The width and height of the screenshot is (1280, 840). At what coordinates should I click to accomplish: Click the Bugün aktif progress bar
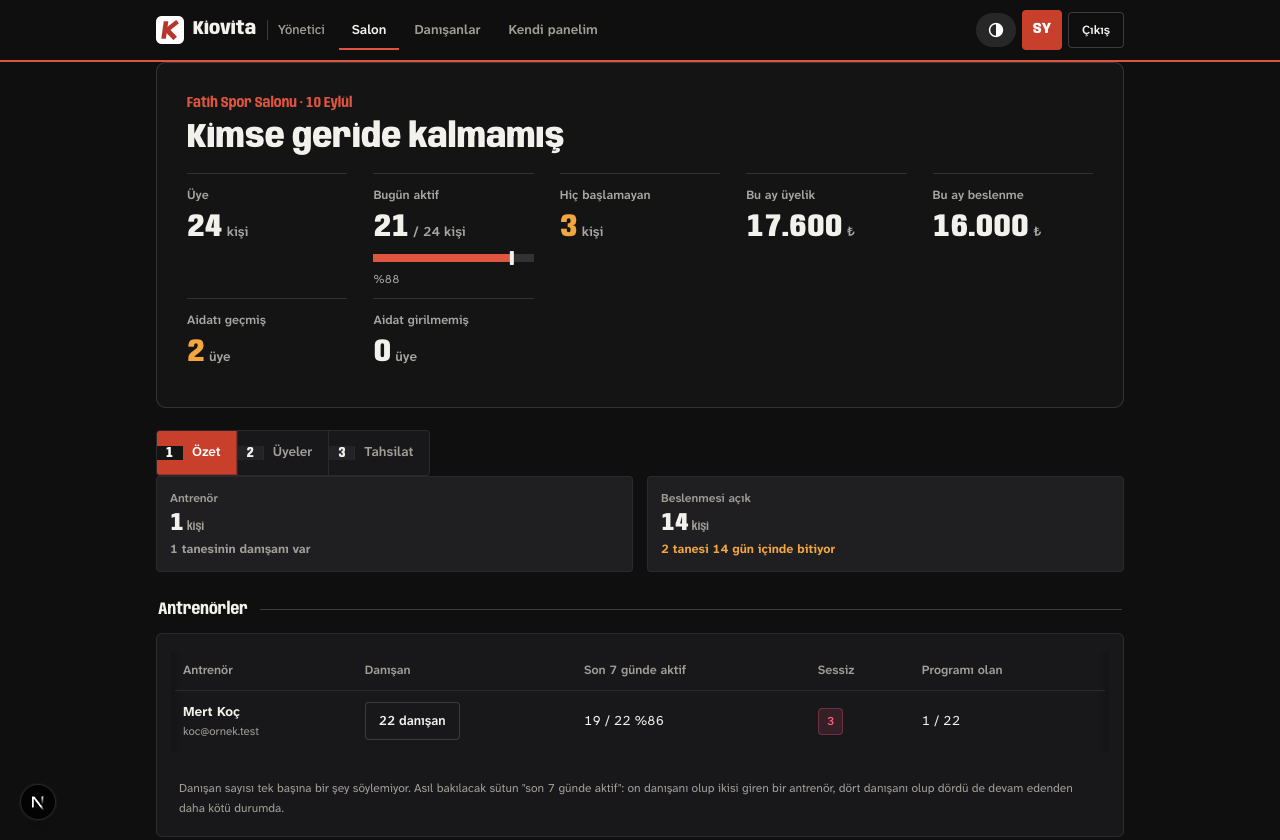pyautogui.click(x=453, y=258)
